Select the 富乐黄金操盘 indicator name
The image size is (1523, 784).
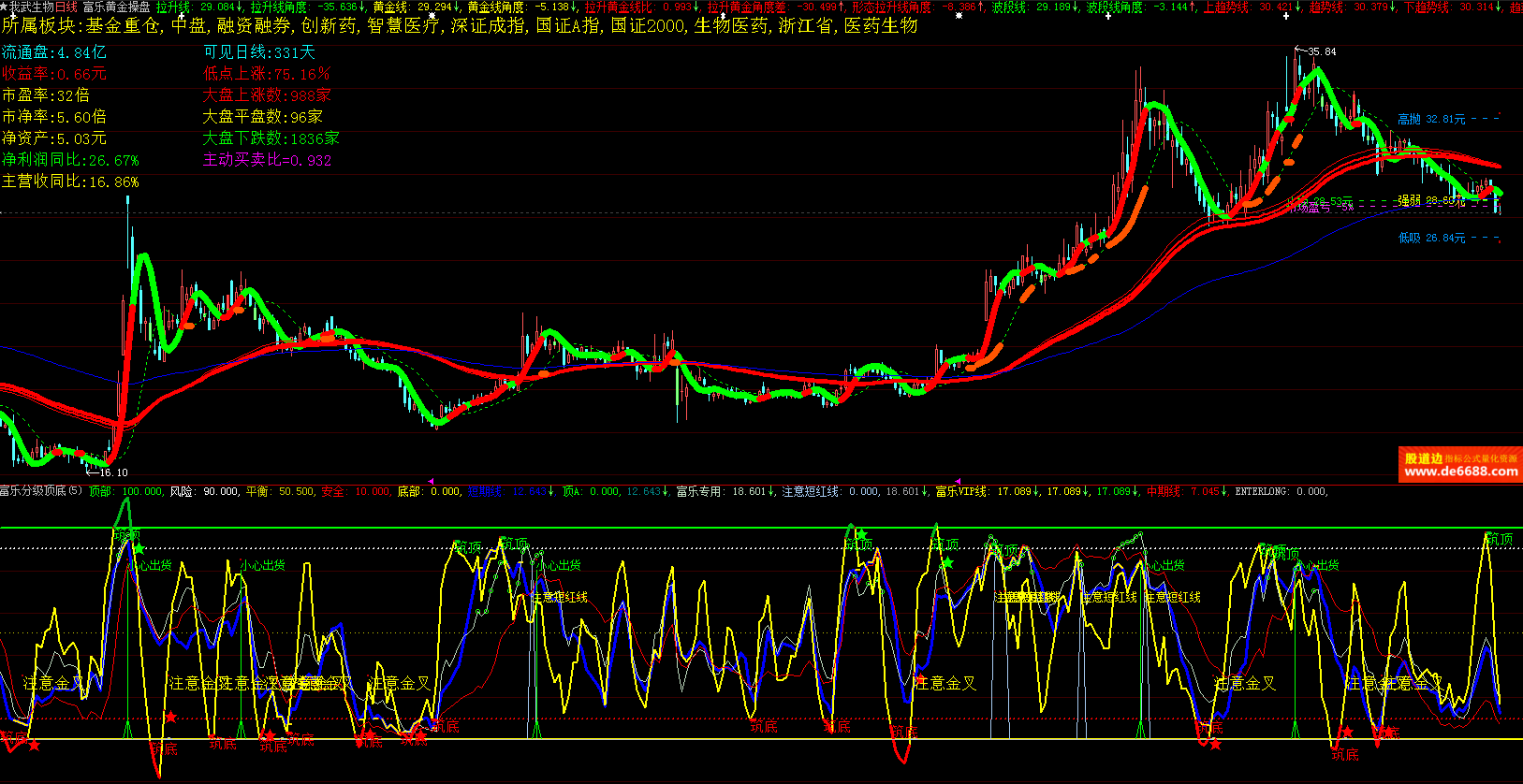pyautogui.click(x=116, y=7)
